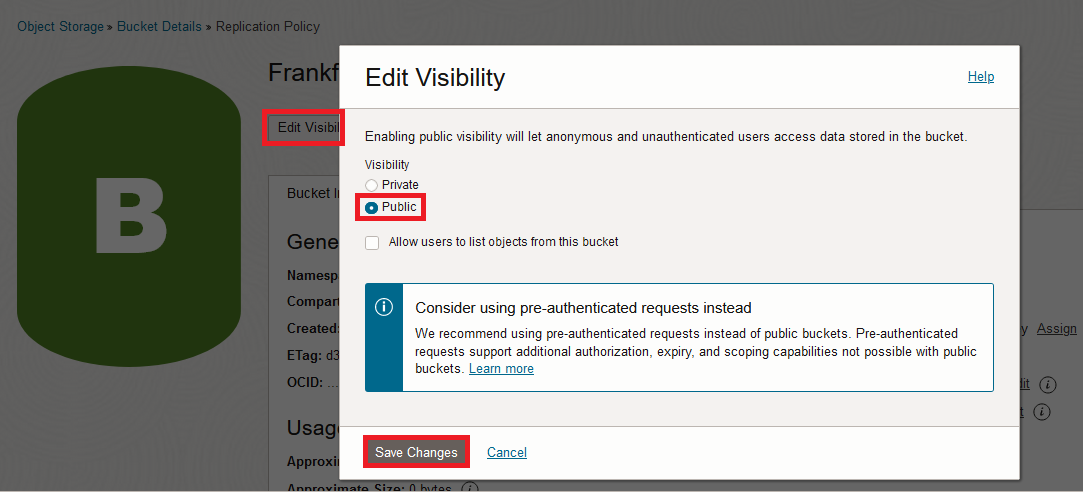Screen dimensions: 1083x492
Task: Enable Allow users to list objects checkbox
Action: pyautogui.click(x=372, y=242)
